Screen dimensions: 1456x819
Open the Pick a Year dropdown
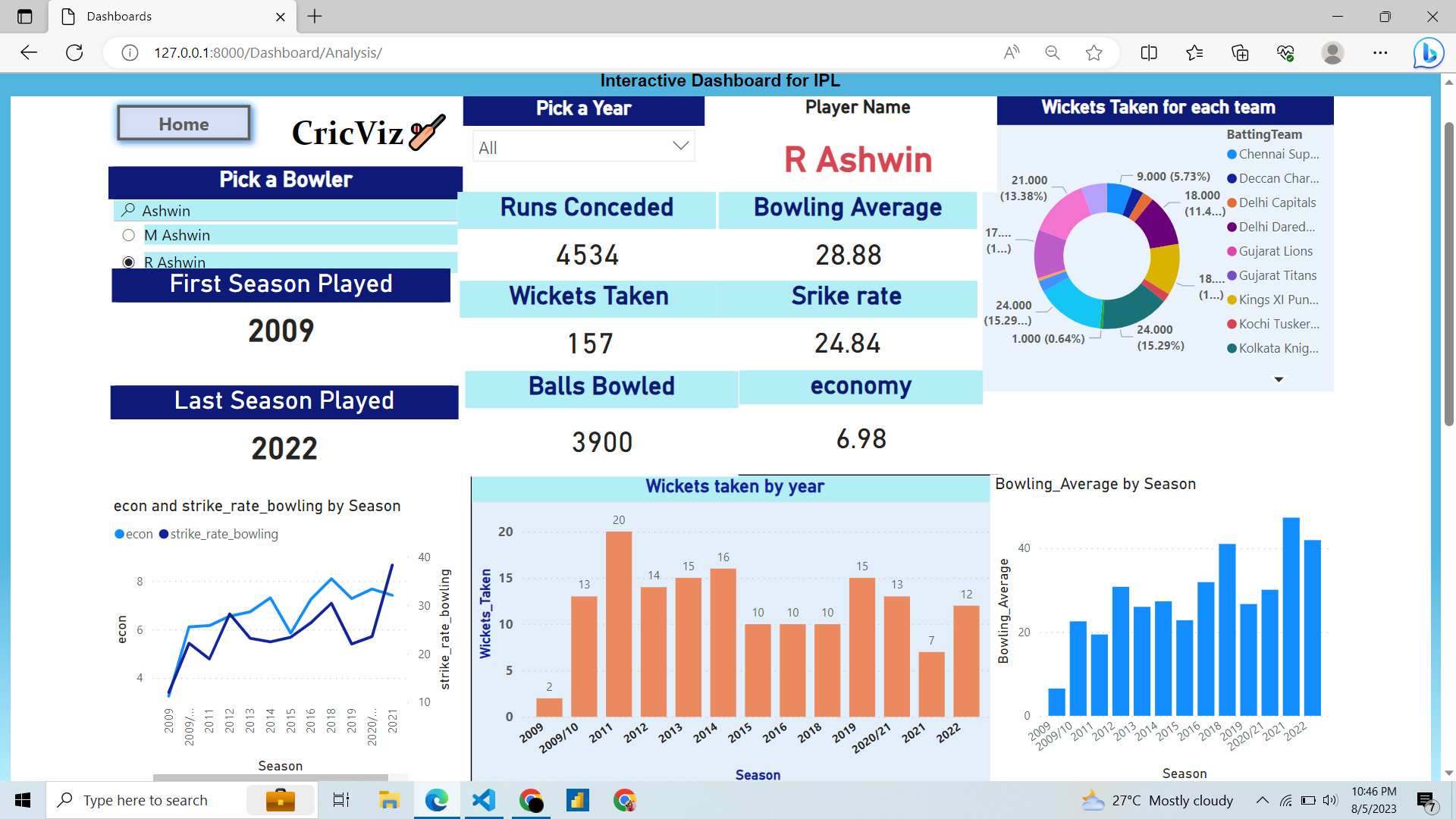584,147
